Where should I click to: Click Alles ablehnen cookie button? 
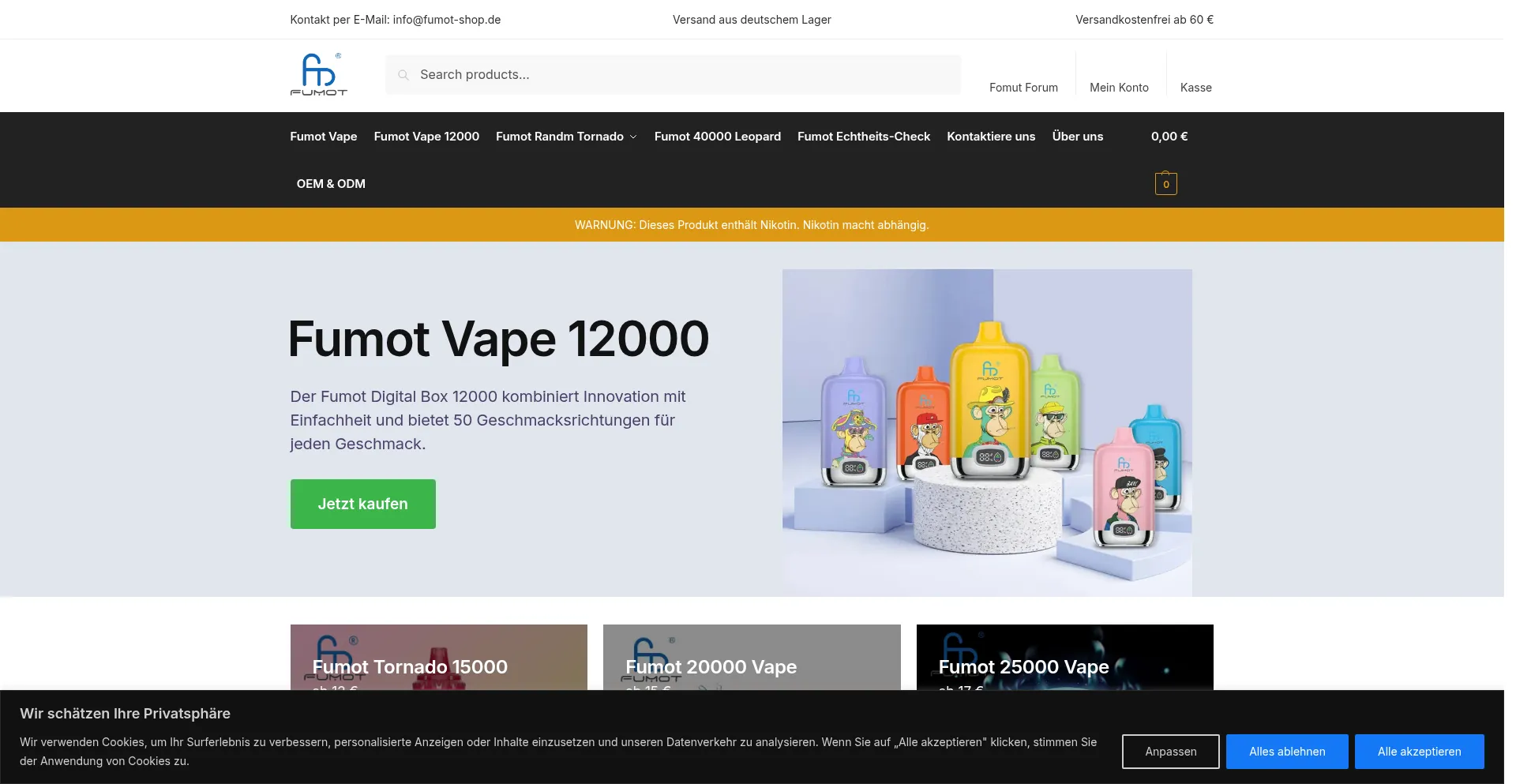pos(1287,752)
